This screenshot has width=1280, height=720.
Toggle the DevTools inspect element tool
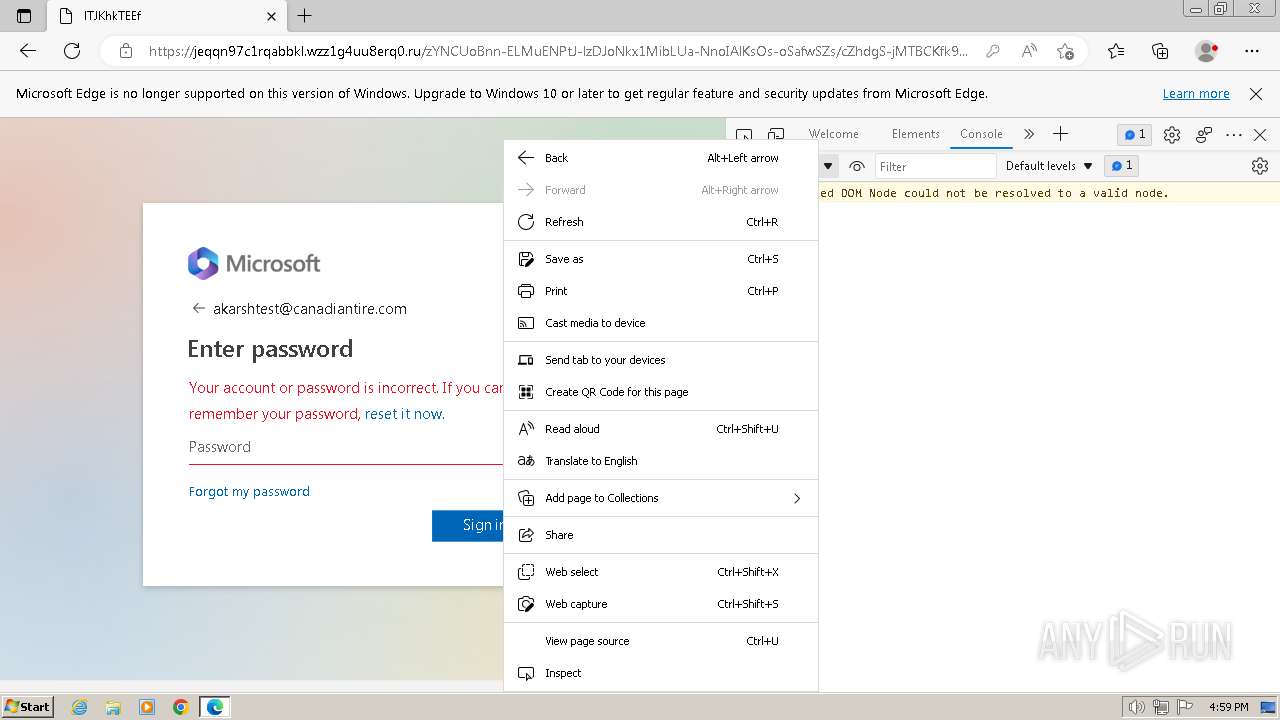pyautogui.click(x=744, y=135)
